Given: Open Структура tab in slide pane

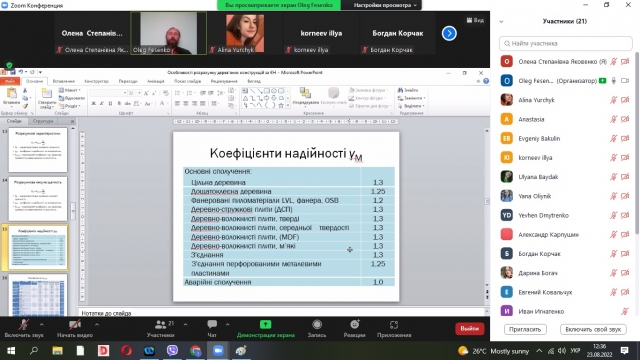Looking at the screenshot, I should point(43,121).
